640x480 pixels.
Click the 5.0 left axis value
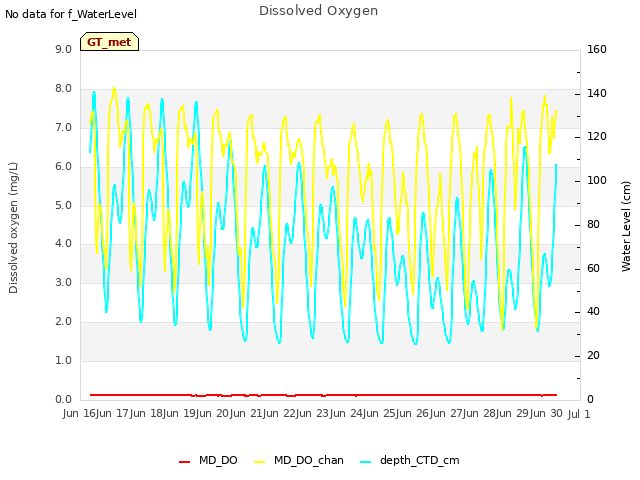pos(63,205)
